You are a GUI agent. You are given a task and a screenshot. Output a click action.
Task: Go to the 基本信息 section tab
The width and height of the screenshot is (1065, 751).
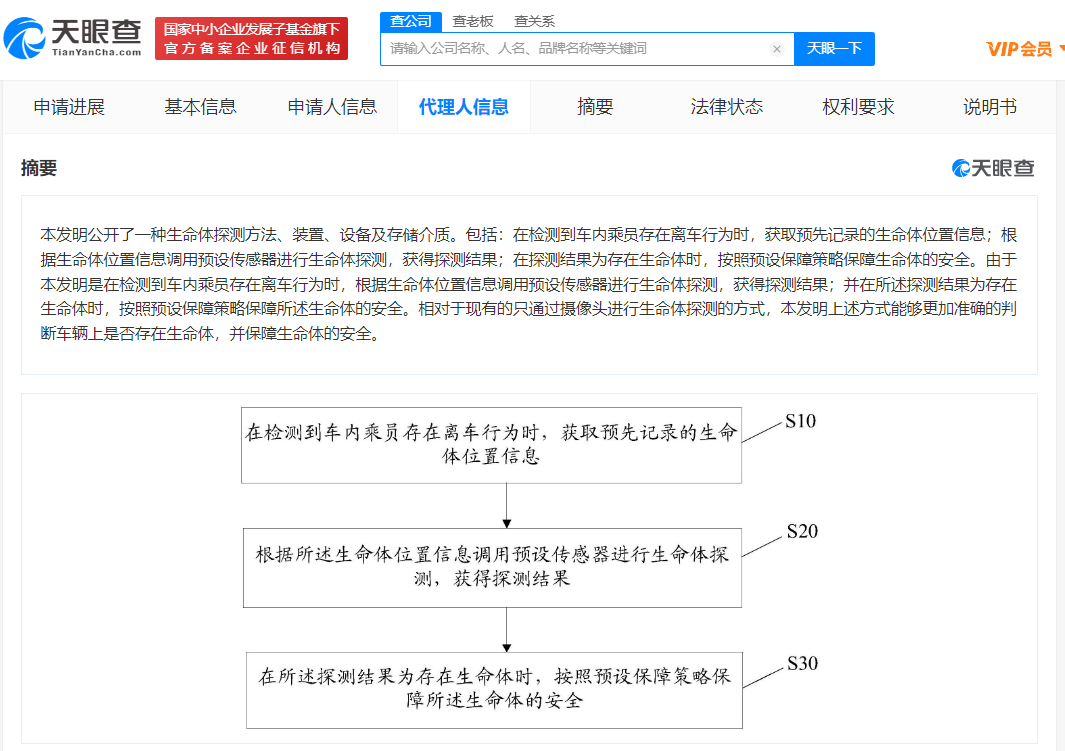point(200,107)
